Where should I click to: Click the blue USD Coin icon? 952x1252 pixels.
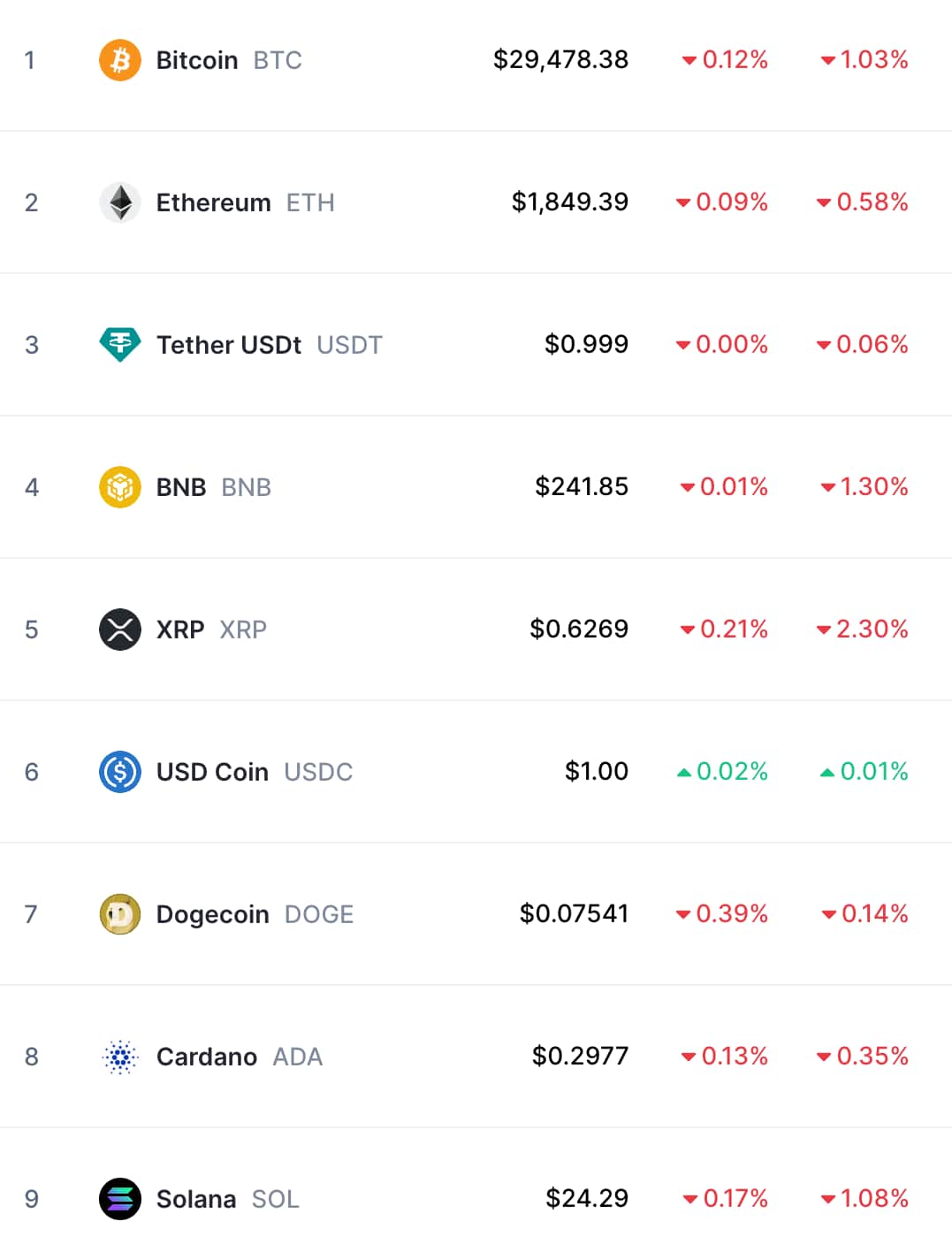tap(120, 772)
